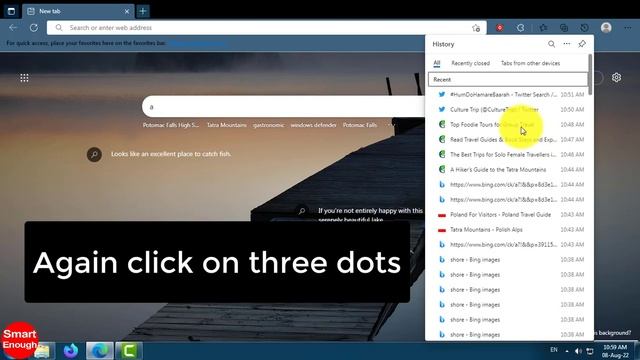Collapse the Recent history section
This screenshot has width=640, height=360.
pos(508,80)
